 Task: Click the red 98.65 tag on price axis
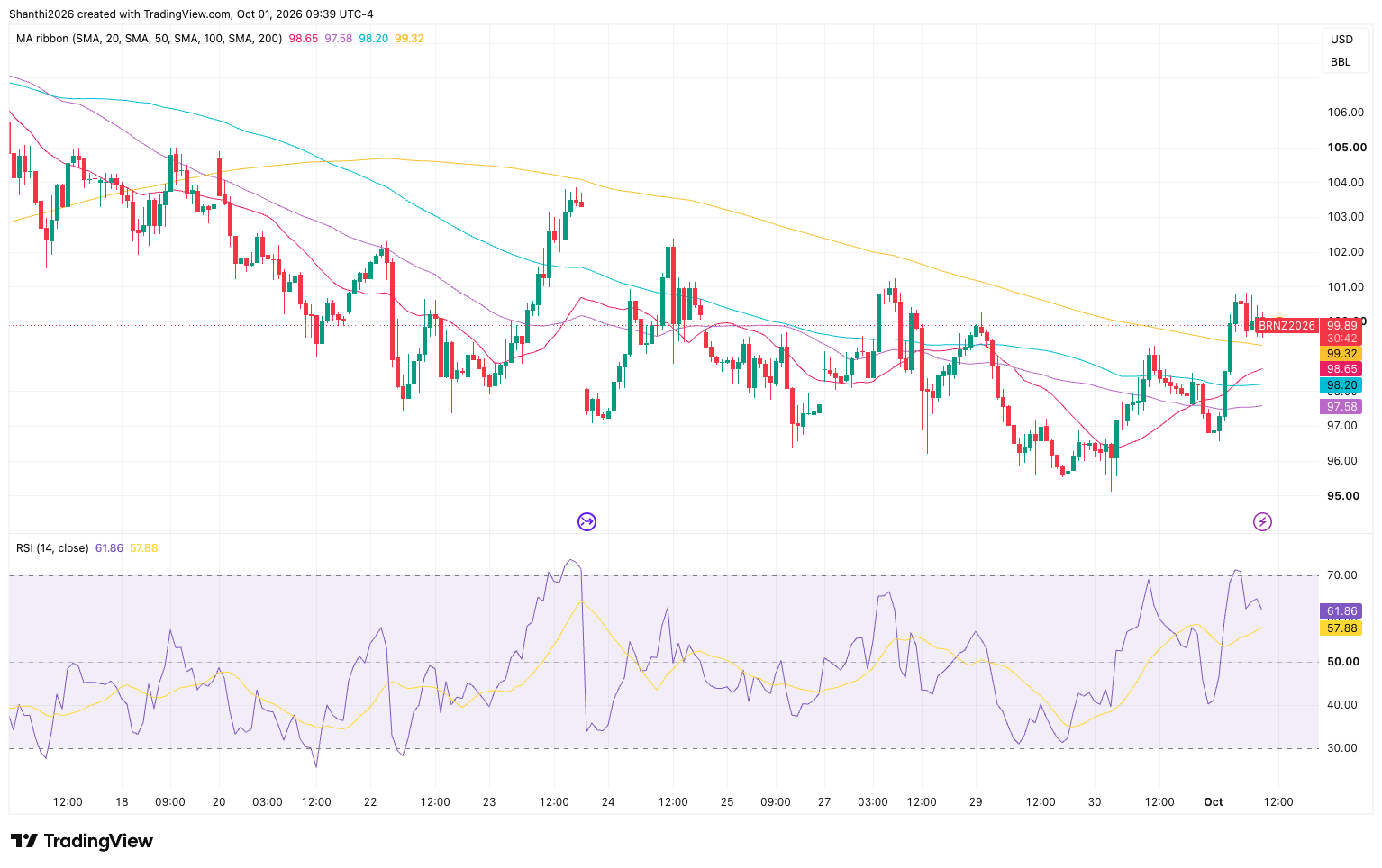pos(1342,369)
